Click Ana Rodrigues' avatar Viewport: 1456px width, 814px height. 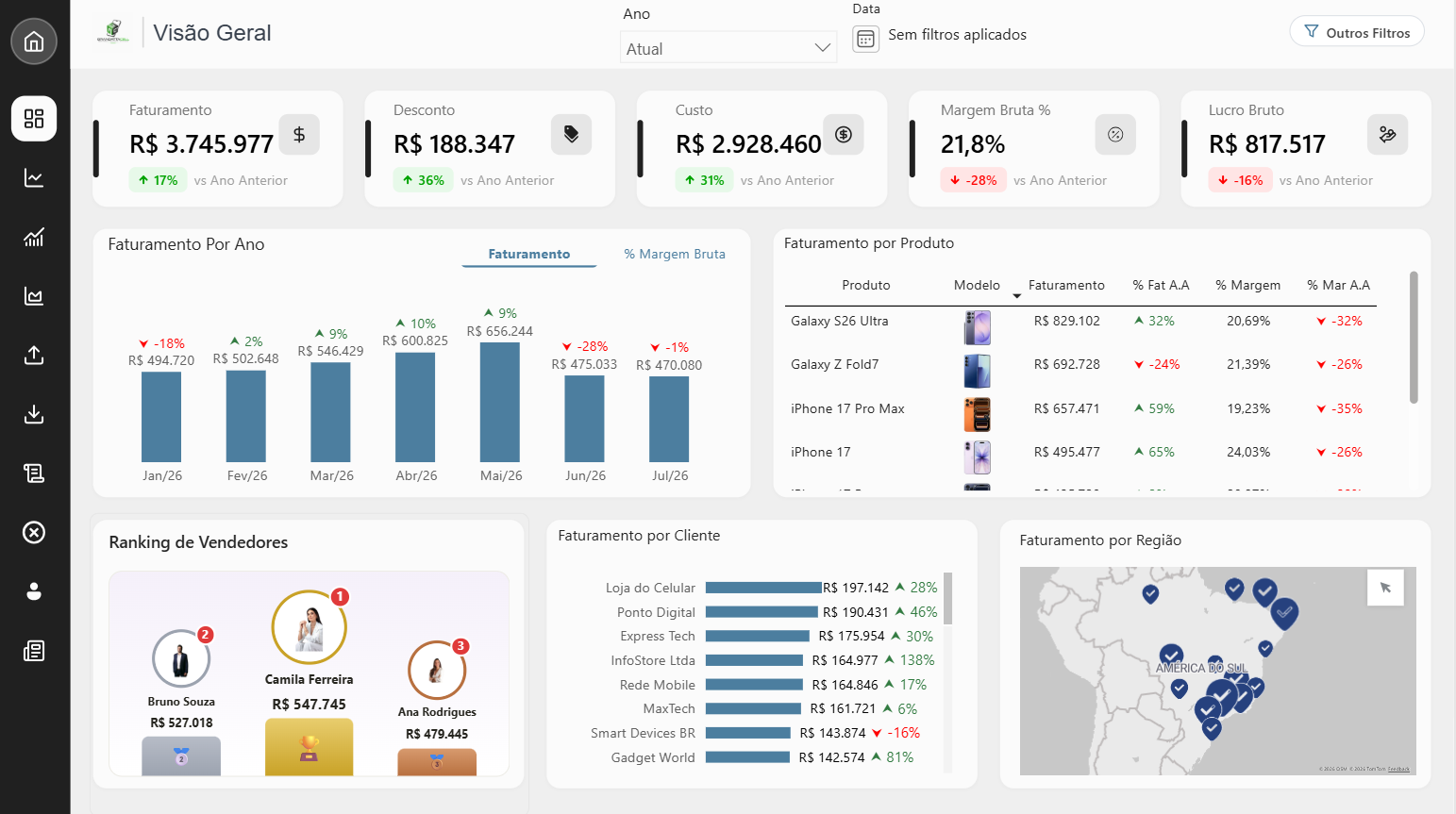pyautogui.click(x=437, y=670)
